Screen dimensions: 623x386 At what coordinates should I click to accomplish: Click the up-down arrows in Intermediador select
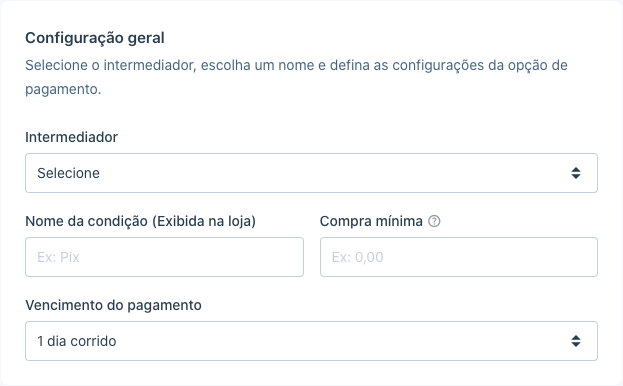click(x=576, y=173)
